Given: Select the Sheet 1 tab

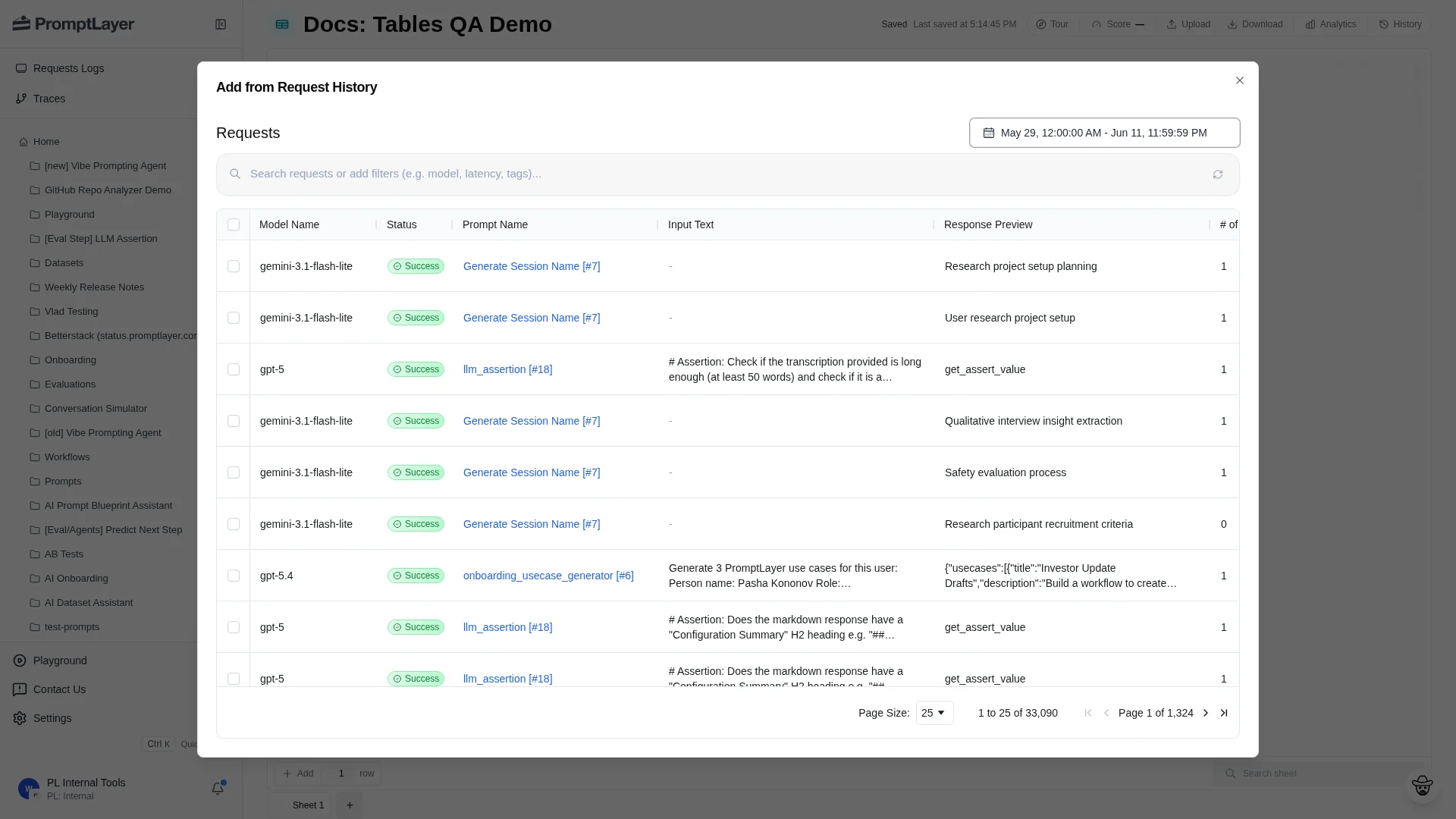Looking at the screenshot, I should click(x=308, y=805).
